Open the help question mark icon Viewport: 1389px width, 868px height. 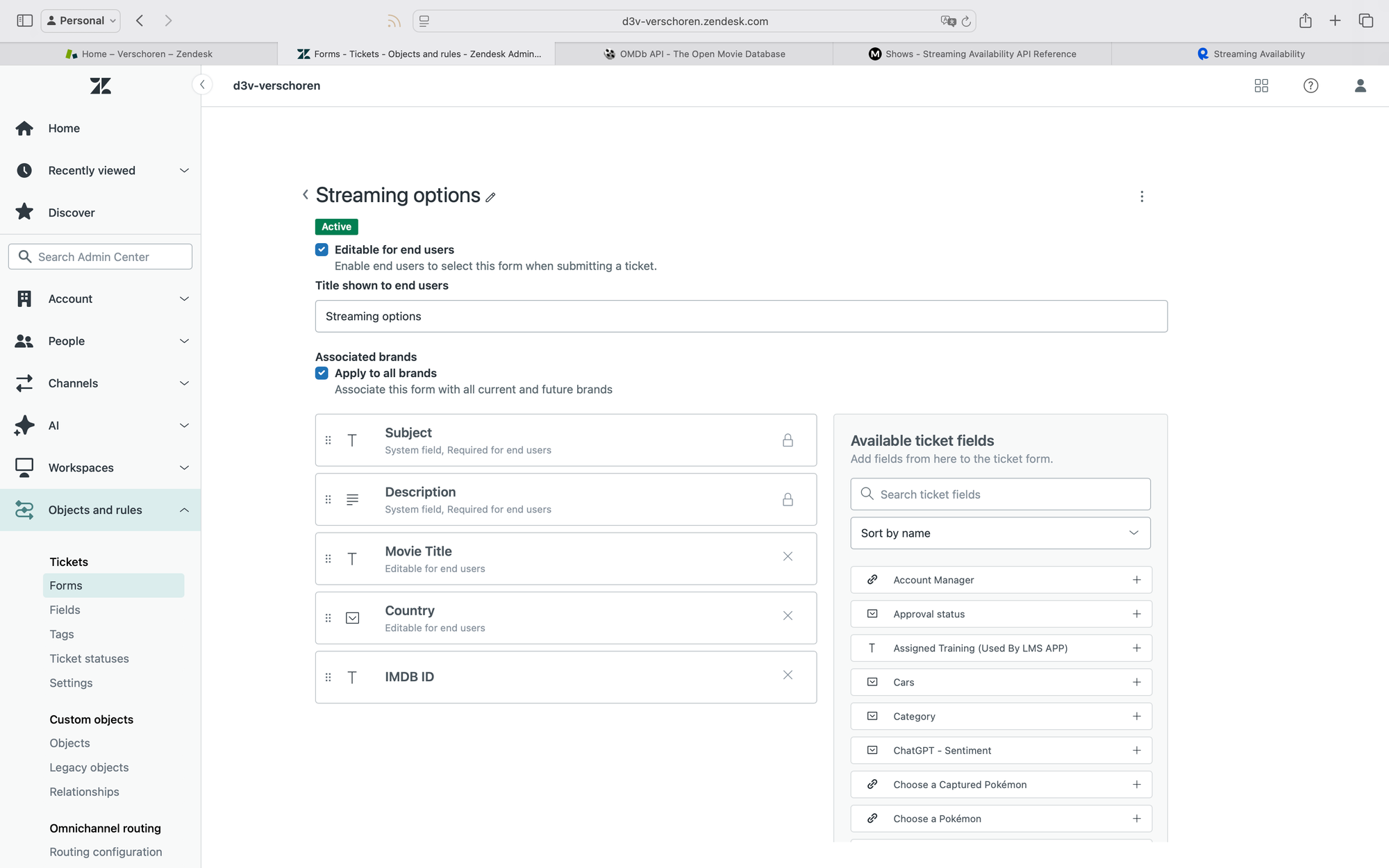[1311, 85]
